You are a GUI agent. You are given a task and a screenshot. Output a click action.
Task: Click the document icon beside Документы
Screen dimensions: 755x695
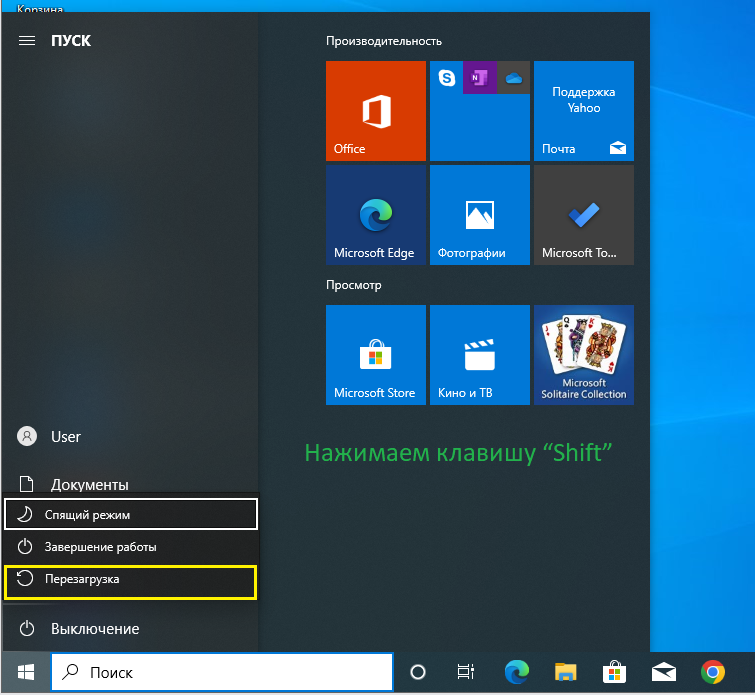pyautogui.click(x=26, y=484)
